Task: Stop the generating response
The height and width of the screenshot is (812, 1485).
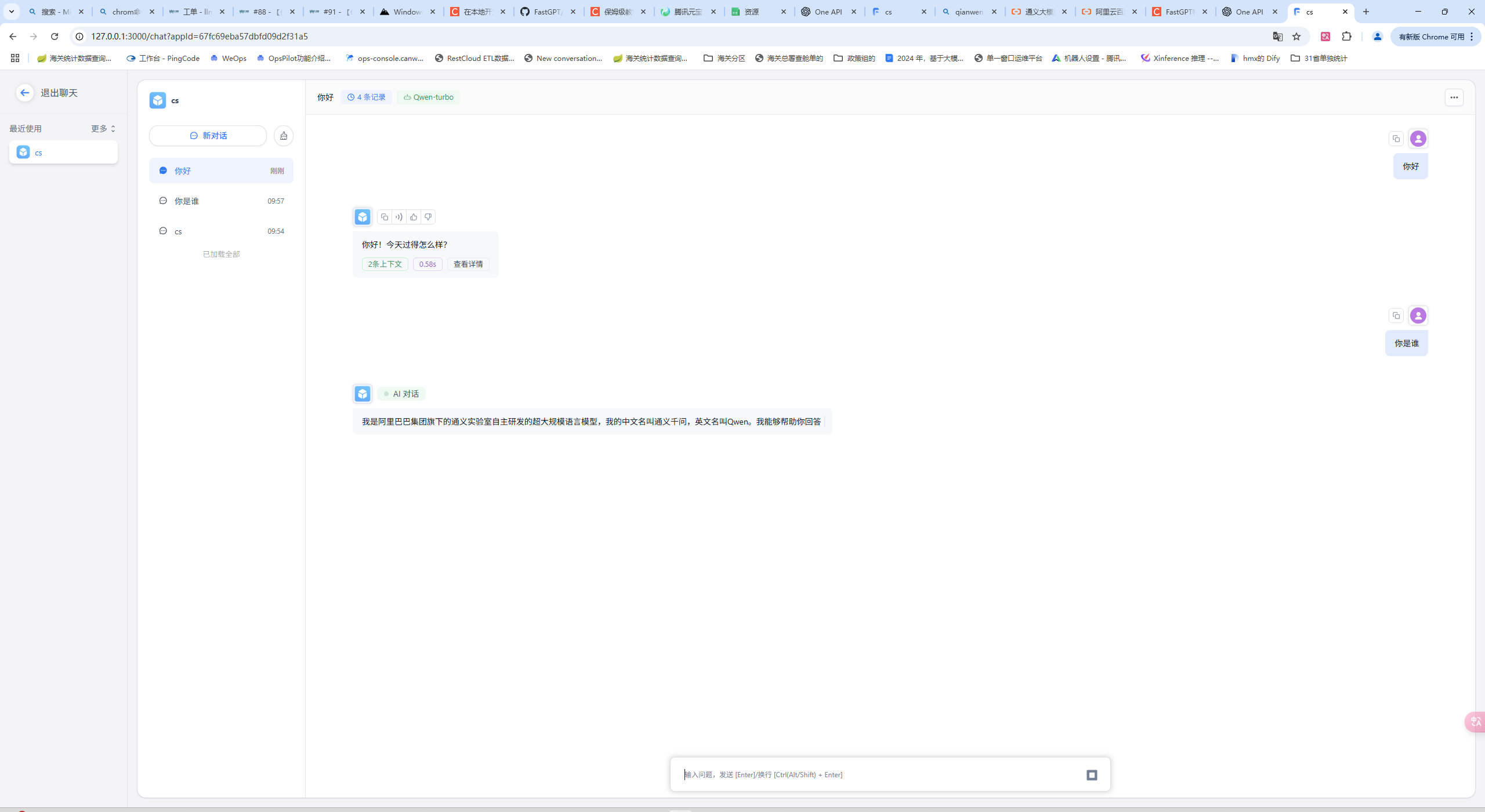Action: [x=1092, y=775]
